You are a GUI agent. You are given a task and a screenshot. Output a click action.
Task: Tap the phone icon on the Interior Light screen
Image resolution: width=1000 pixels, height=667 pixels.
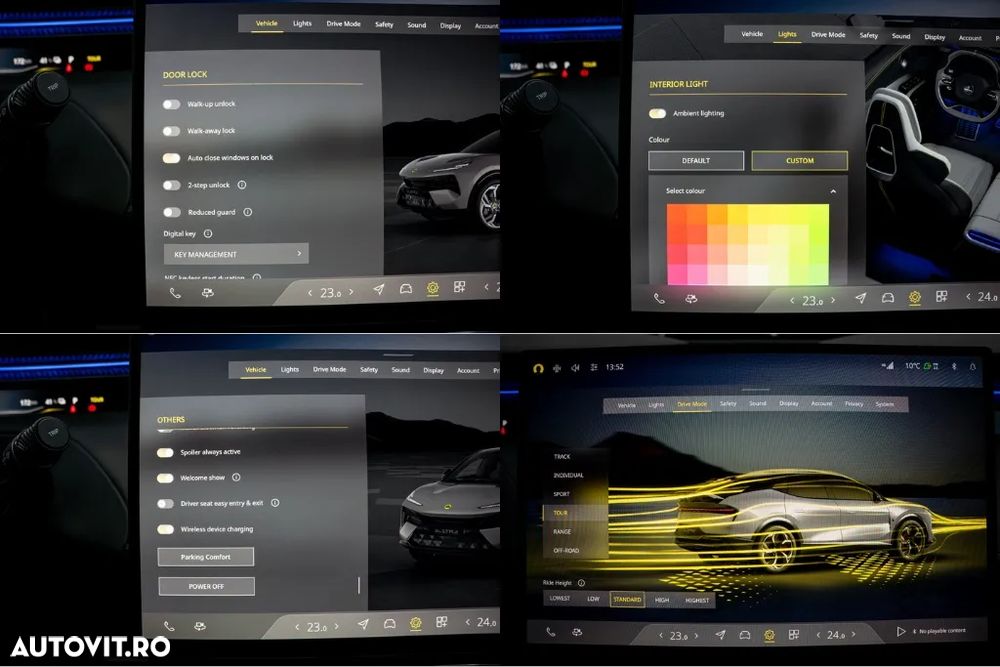coord(659,298)
